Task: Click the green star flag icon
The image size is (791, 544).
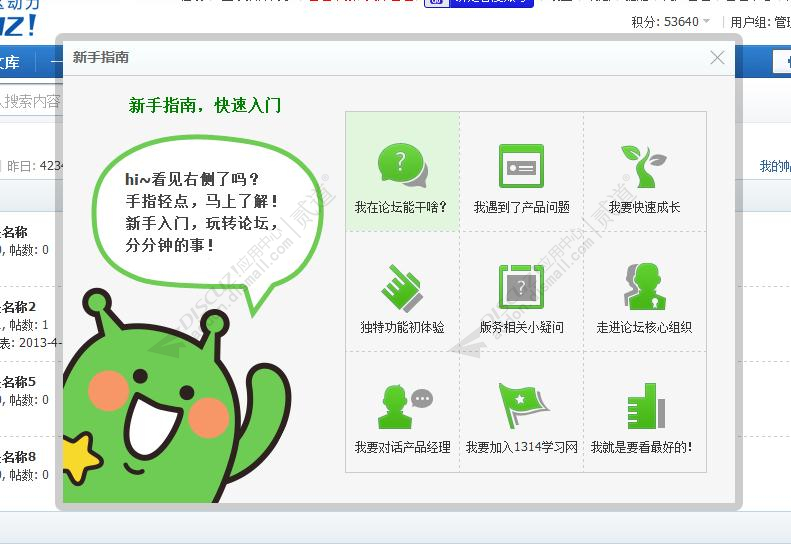Action: coord(523,406)
